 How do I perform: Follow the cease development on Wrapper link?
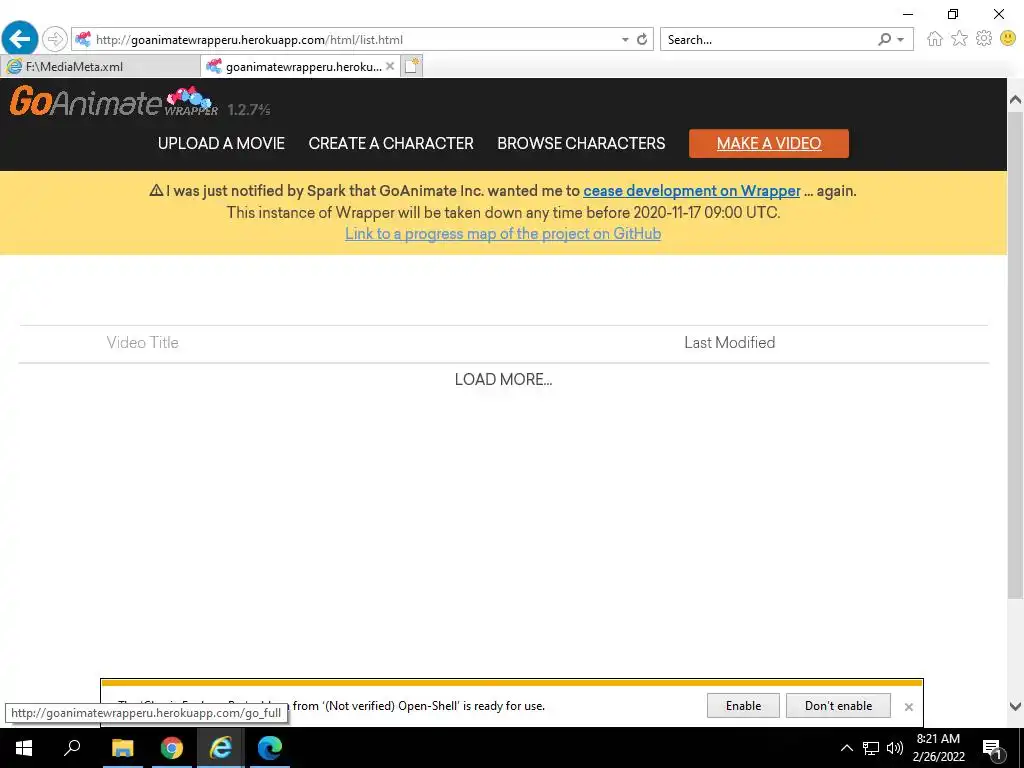coord(692,191)
